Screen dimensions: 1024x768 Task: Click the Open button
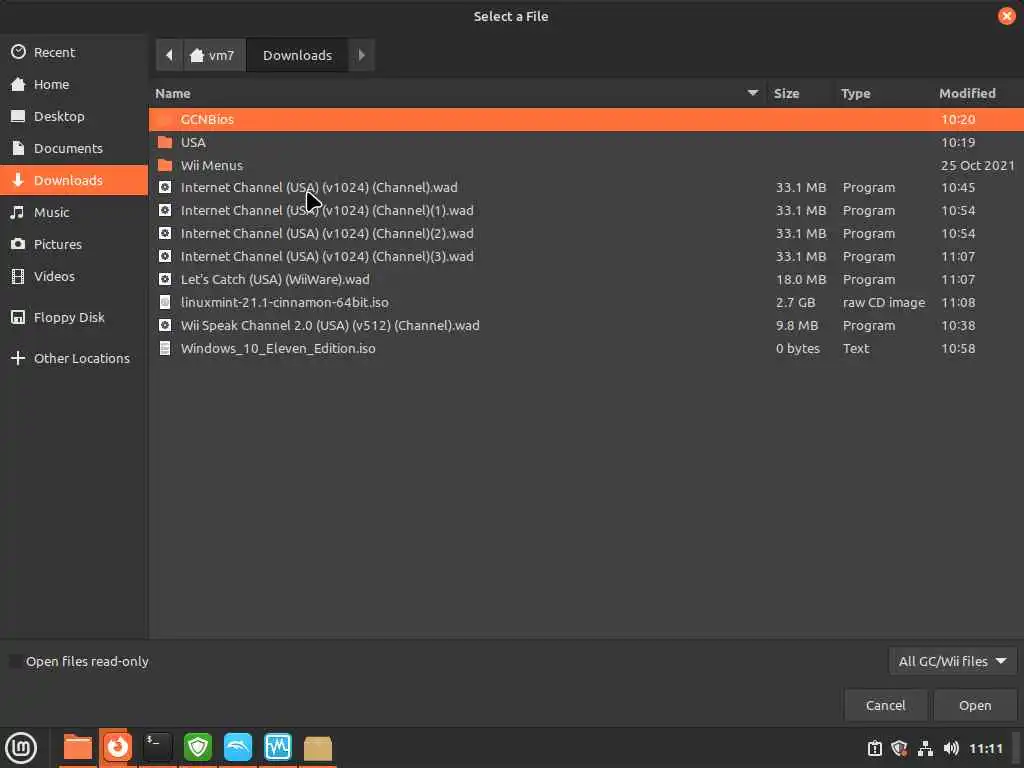(975, 705)
